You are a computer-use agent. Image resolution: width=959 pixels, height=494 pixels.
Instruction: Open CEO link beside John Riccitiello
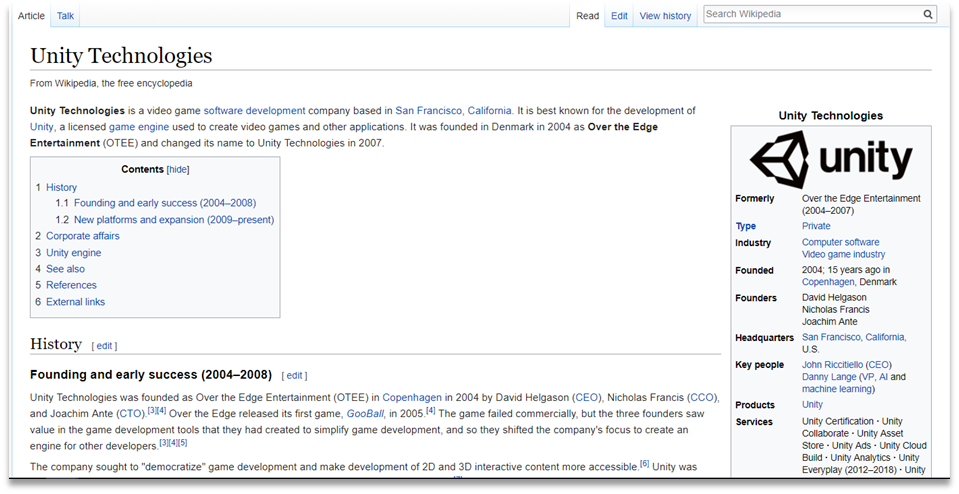click(879, 364)
